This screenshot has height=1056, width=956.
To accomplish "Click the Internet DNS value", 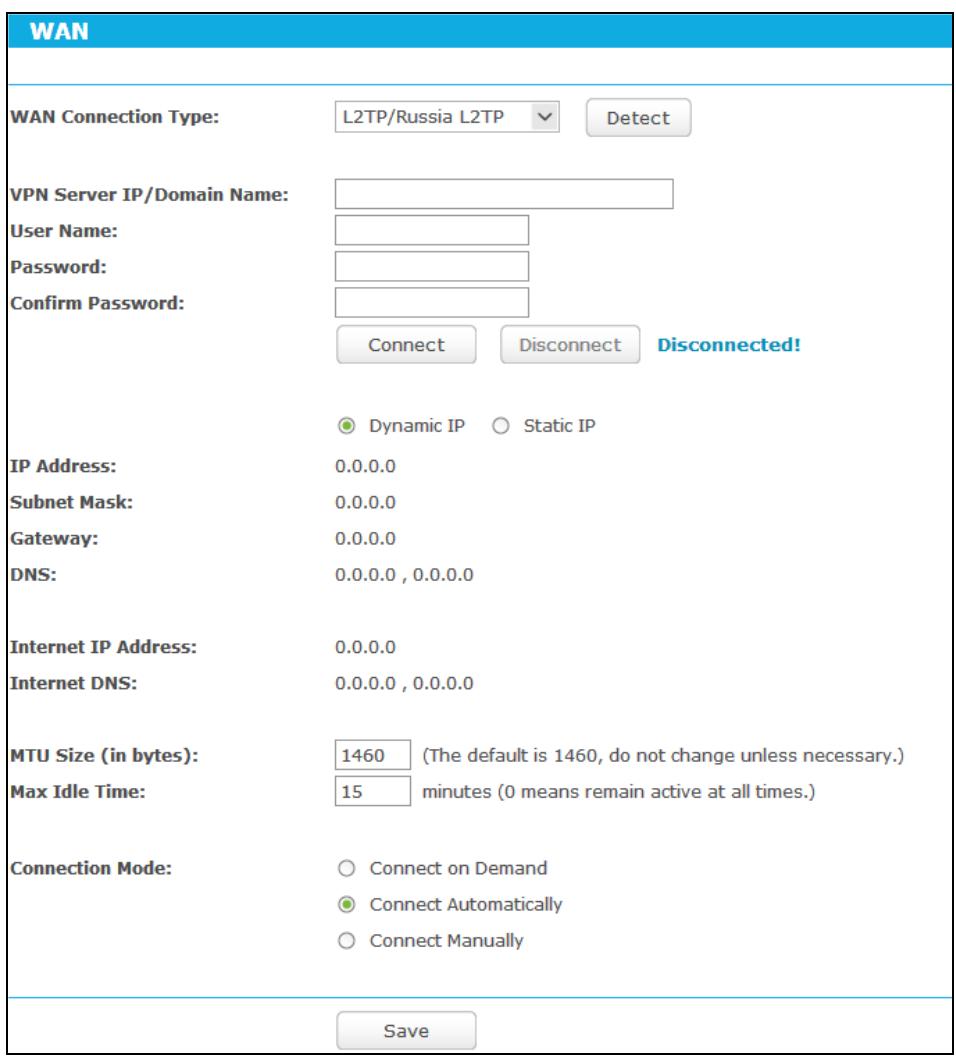I will click(405, 684).
